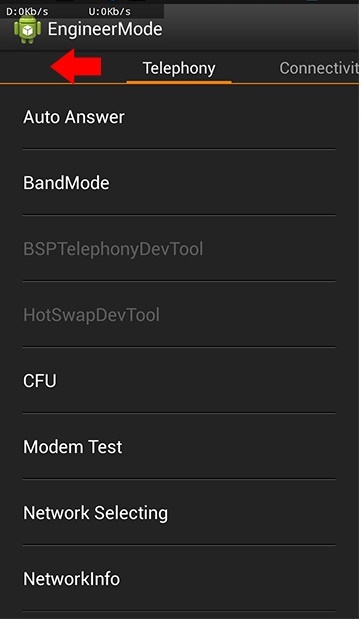Click the red left-pointing arrow

[76, 66]
